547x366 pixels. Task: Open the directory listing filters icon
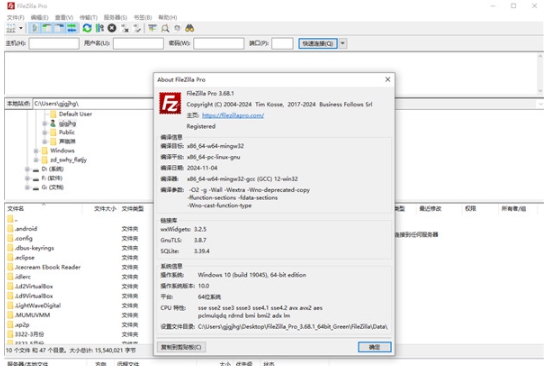point(152,28)
